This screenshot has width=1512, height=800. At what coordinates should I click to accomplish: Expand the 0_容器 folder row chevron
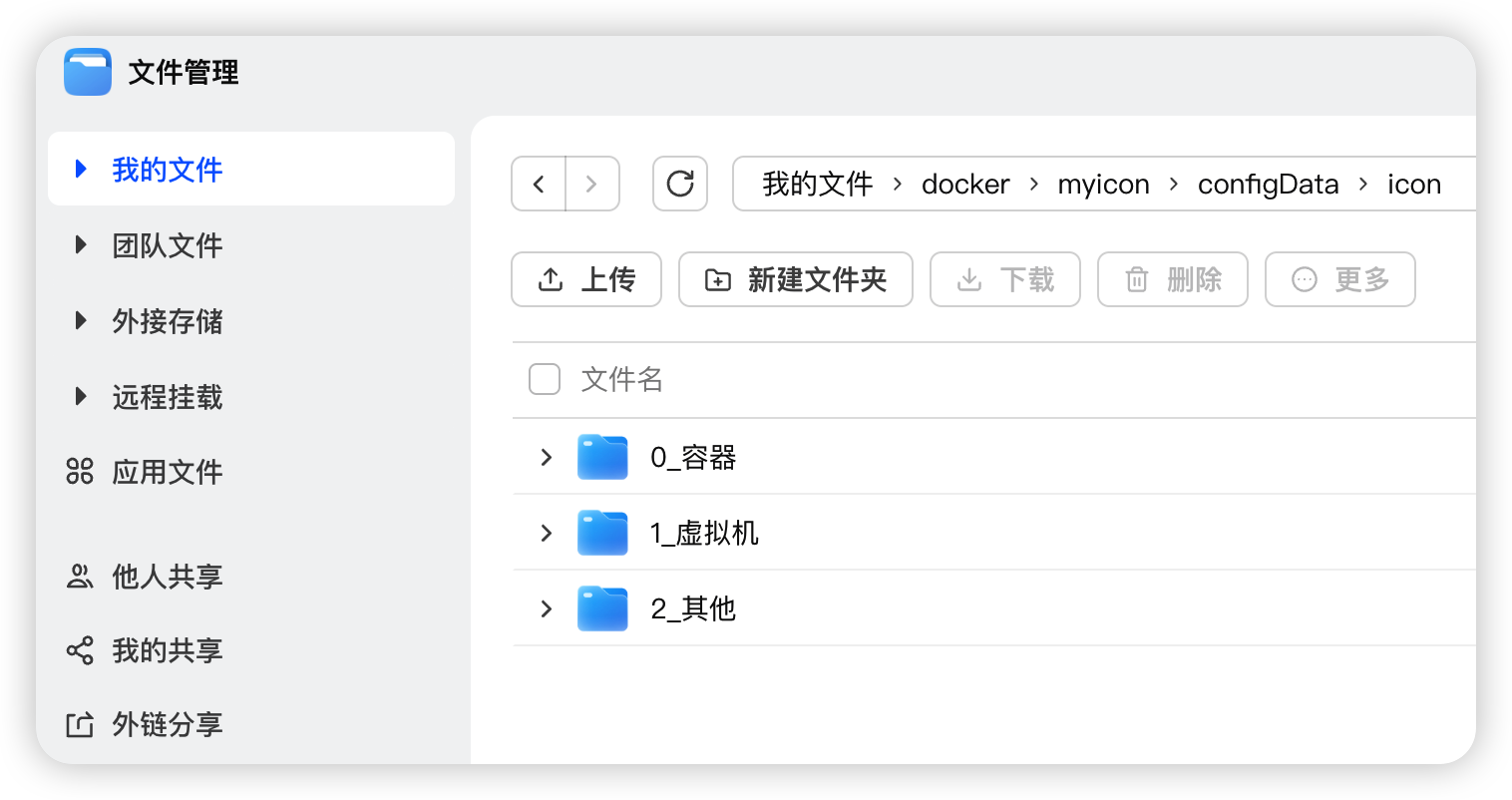(546, 458)
